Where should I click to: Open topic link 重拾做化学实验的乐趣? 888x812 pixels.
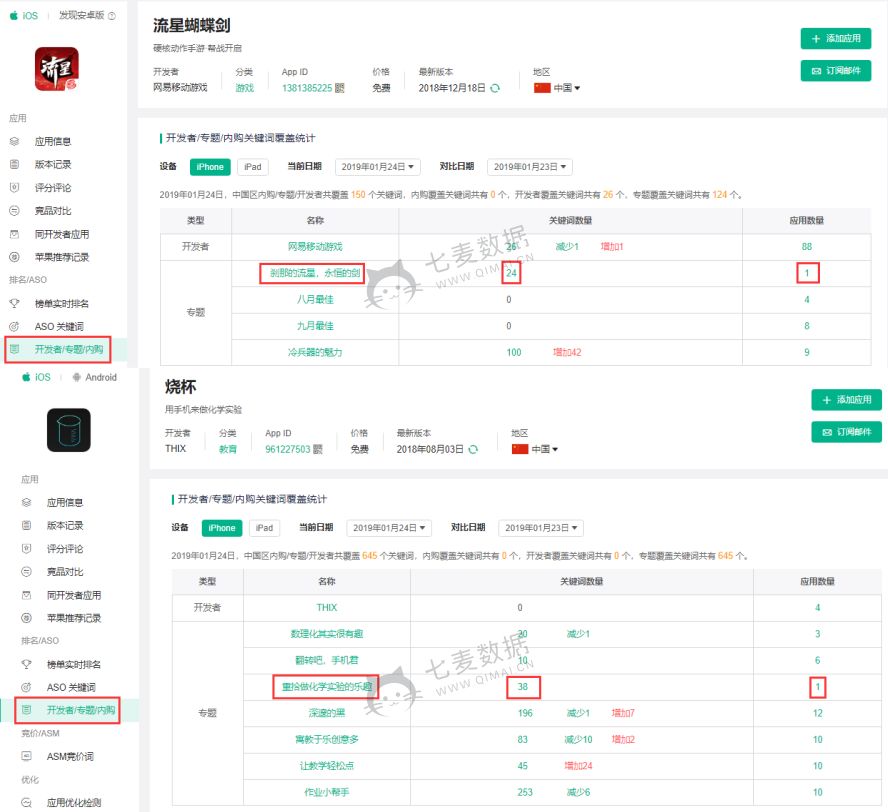pyautogui.click(x=327, y=686)
